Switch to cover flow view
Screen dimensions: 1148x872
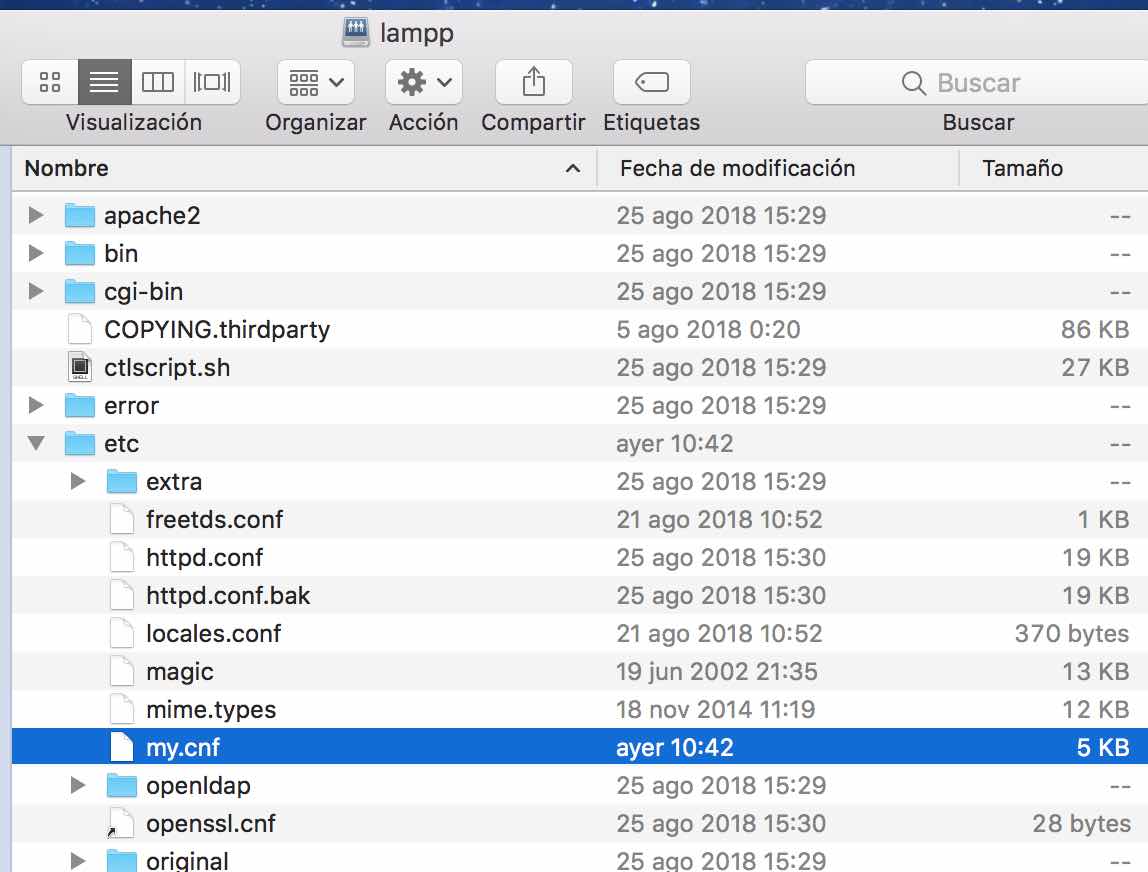212,83
